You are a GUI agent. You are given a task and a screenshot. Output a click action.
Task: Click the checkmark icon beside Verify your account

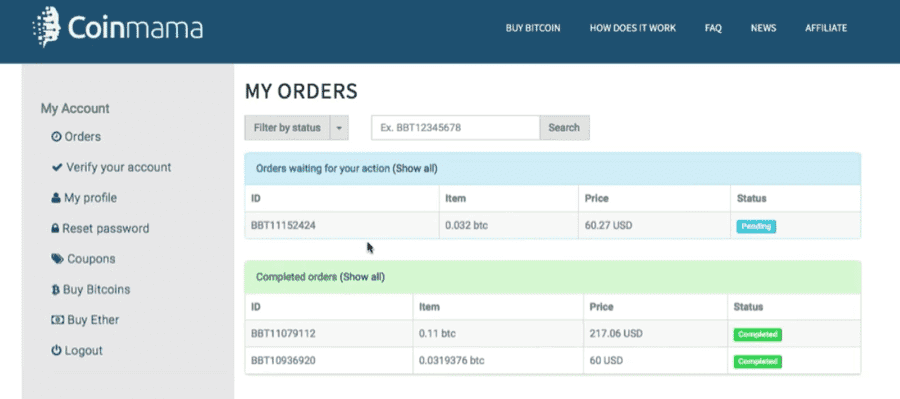[x=57, y=168]
